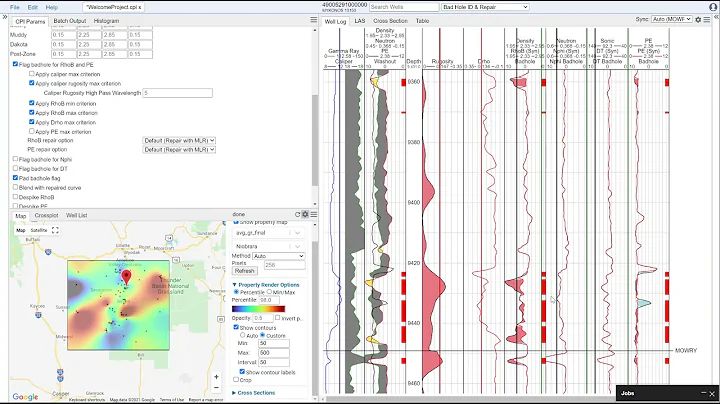Select the Min/Max radio button

point(270,292)
